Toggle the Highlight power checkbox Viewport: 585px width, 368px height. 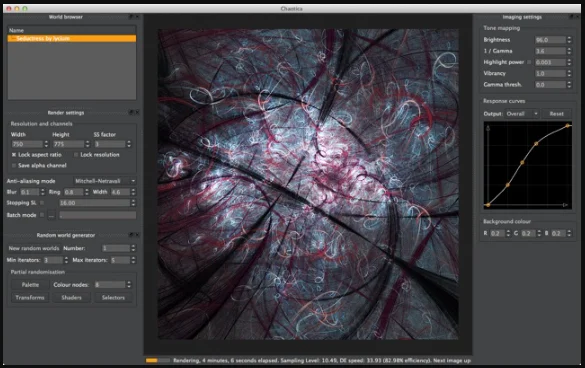pyautogui.click(x=529, y=62)
